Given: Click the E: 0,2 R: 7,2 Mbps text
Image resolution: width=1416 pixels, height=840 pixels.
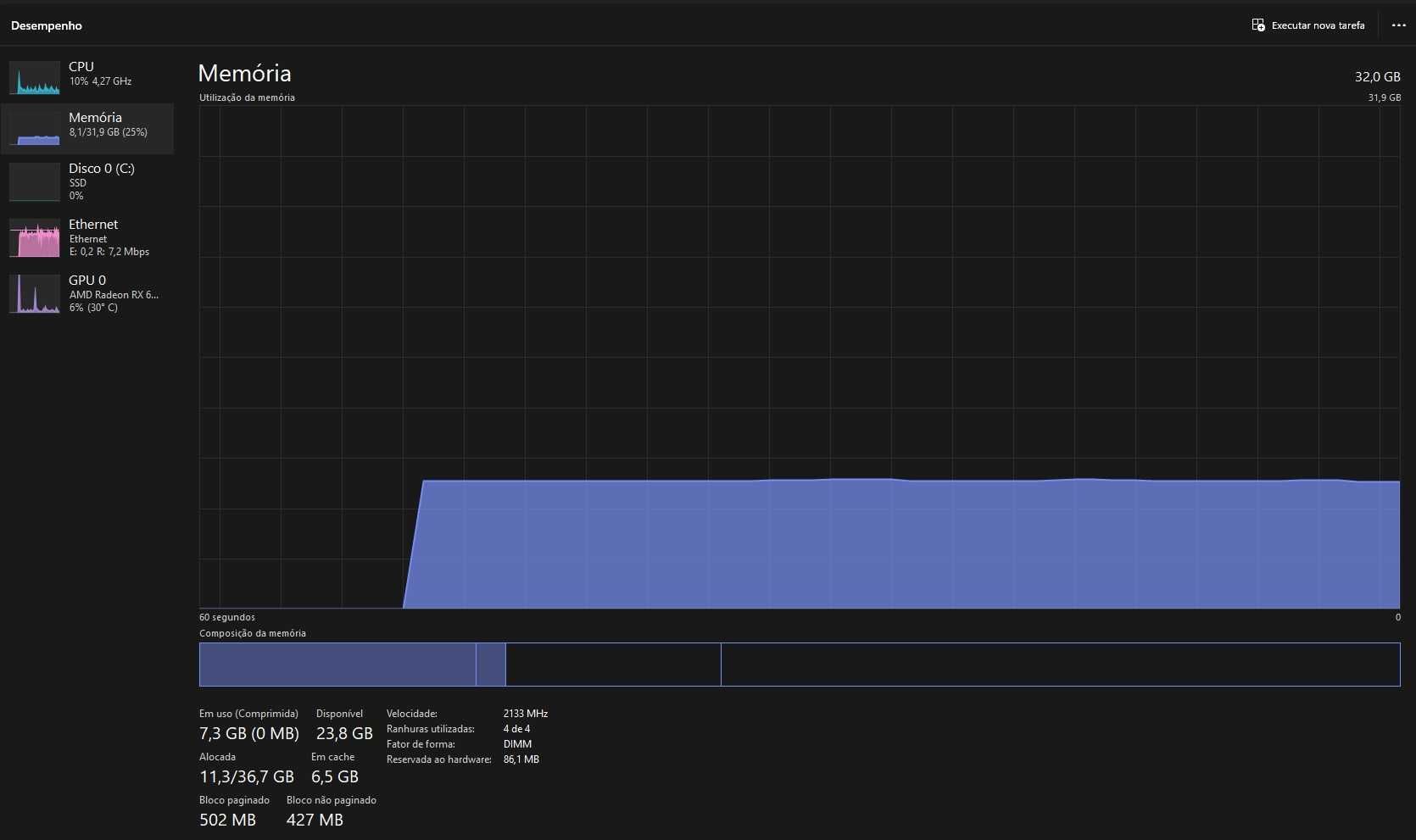Looking at the screenshot, I should 109,252.
